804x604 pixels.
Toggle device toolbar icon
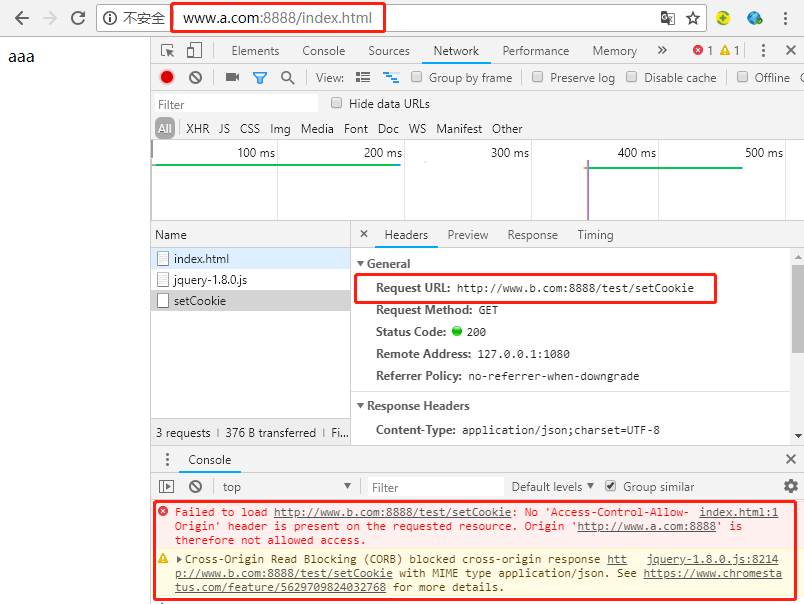[x=194, y=50]
